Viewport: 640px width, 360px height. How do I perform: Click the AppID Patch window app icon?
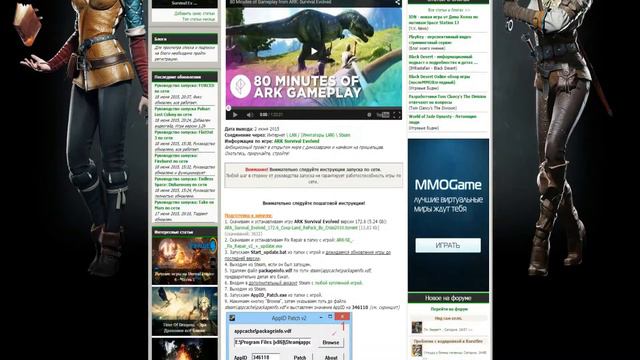(232, 318)
